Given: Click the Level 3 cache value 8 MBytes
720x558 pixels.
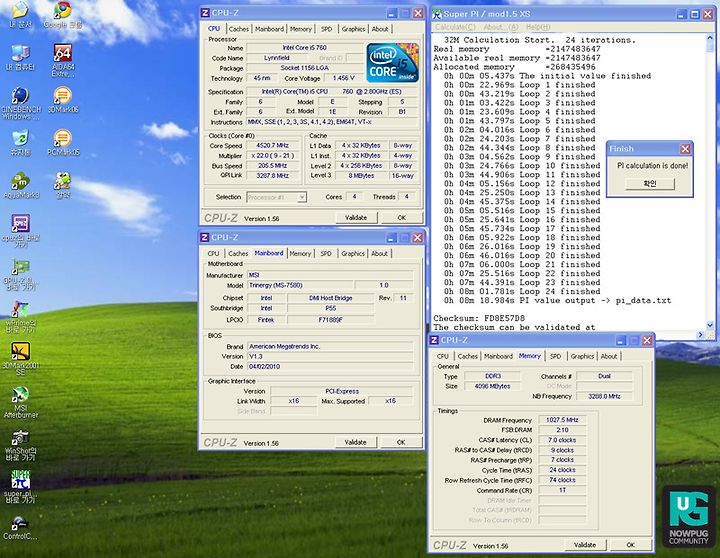Looking at the screenshot, I should (361, 175).
